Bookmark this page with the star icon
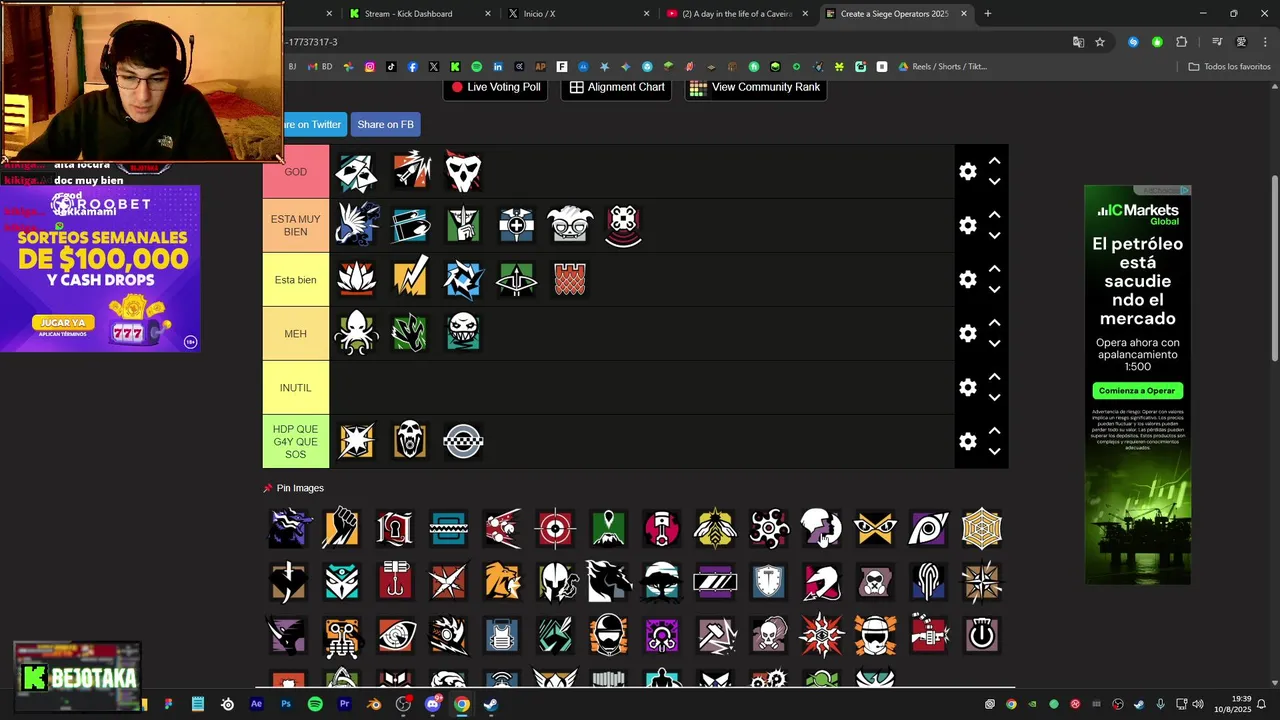 (x=1100, y=42)
